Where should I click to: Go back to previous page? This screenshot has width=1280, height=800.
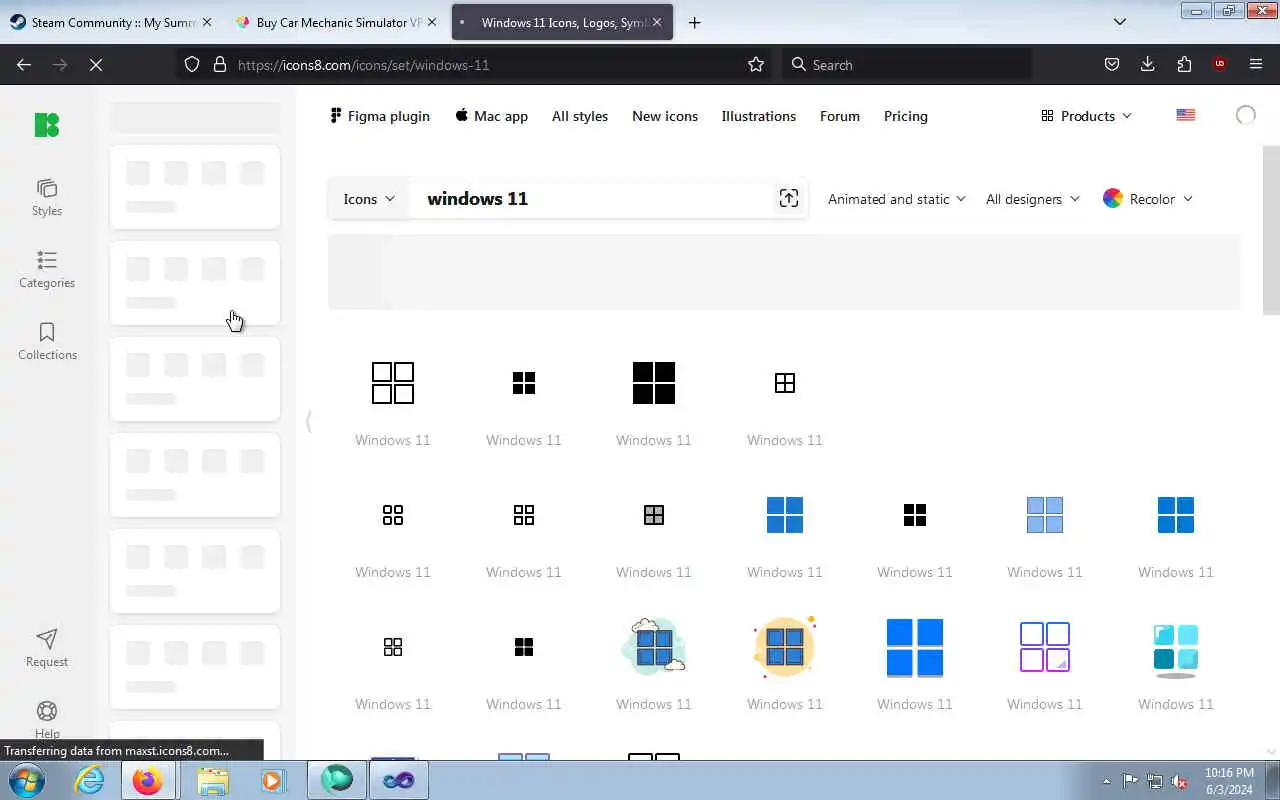point(24,64)
